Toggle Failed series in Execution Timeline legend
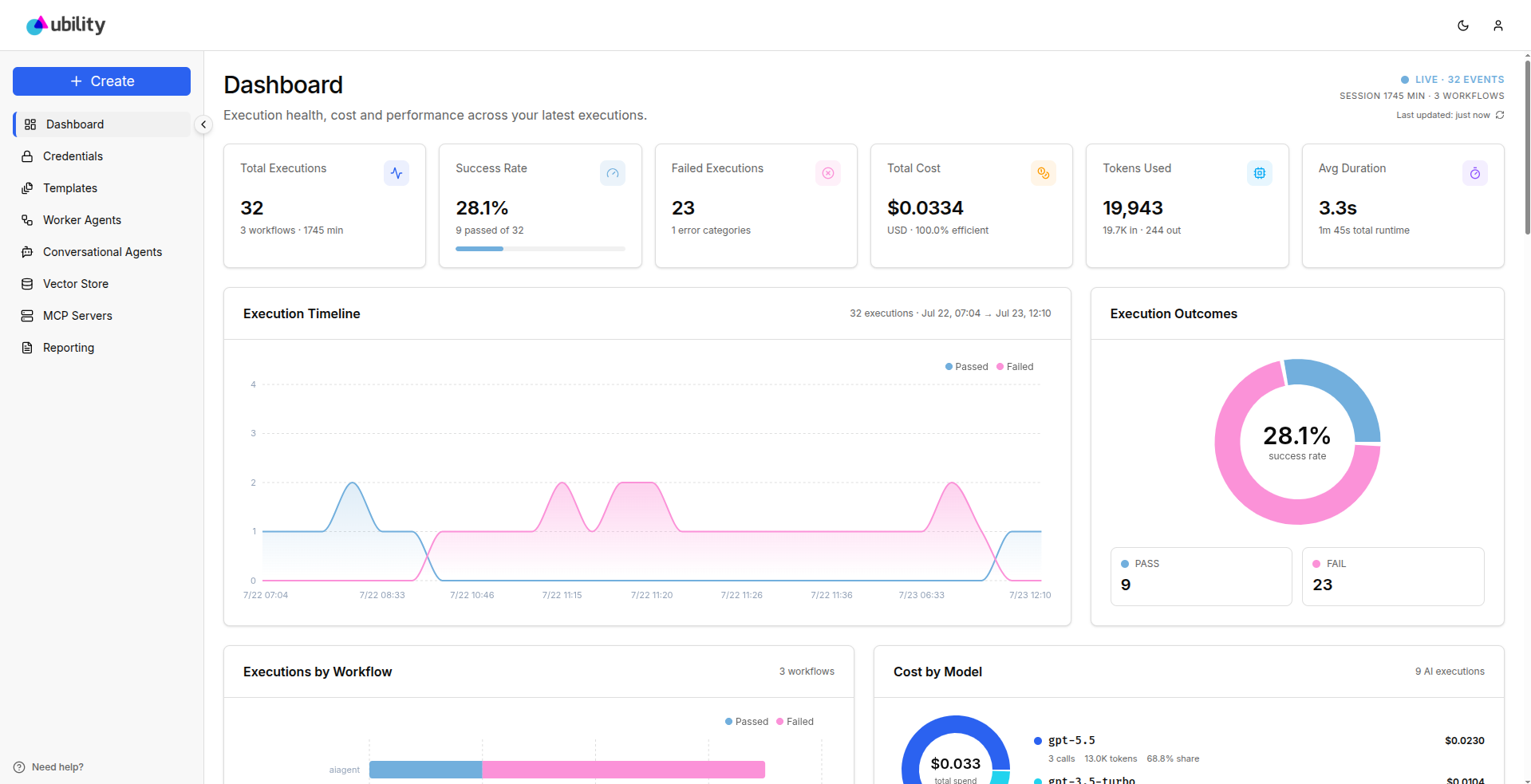The height and width of the screenshot is (784, 1531). point(1015,367)
